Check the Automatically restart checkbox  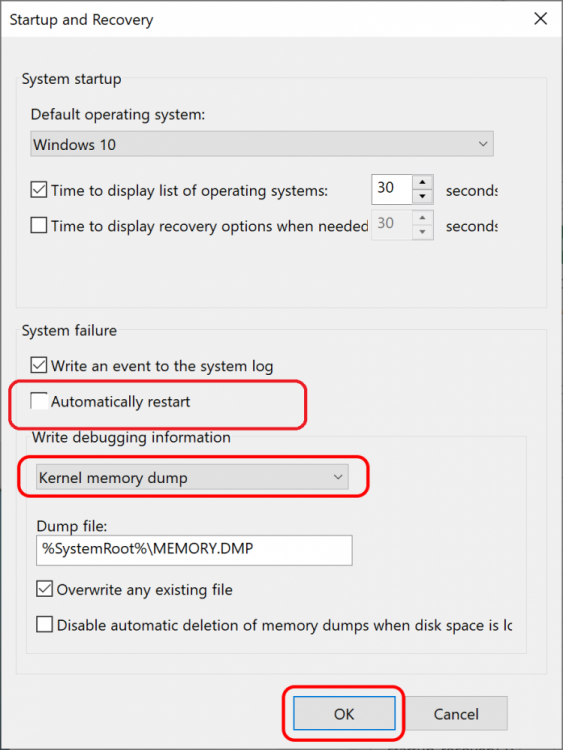(39, 401)
